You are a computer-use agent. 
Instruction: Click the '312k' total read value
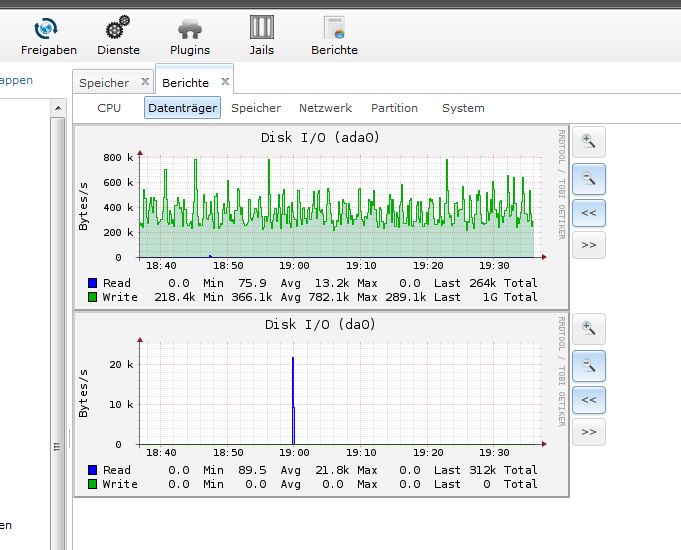pos(483,470)
